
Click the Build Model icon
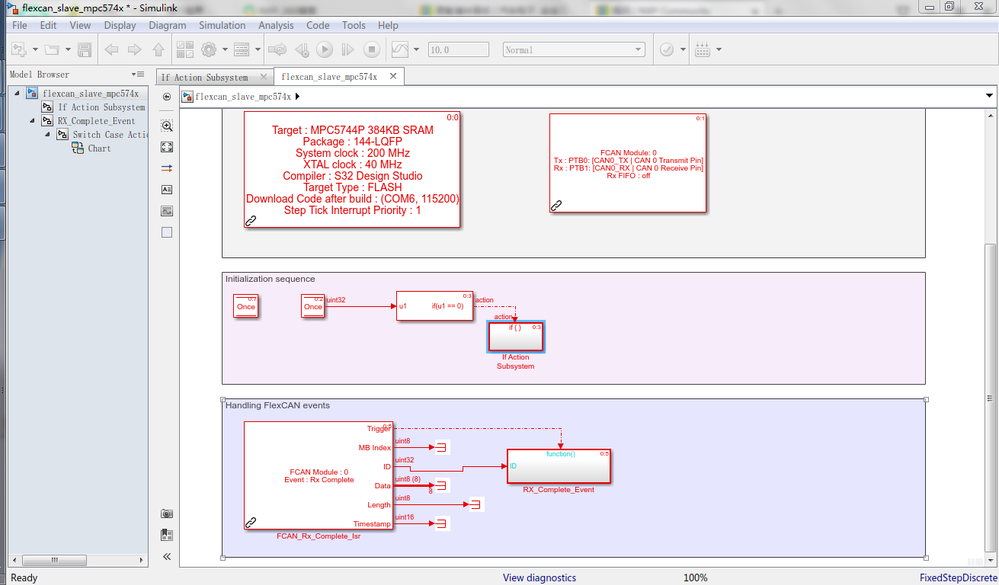[x=702, y=49]
